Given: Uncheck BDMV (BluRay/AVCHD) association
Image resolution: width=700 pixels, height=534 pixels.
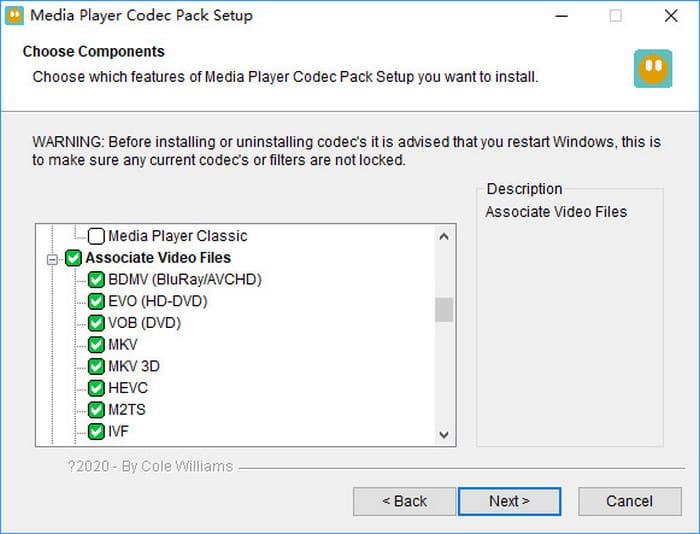Looking at the screenshot, I should tap(96, 279).
